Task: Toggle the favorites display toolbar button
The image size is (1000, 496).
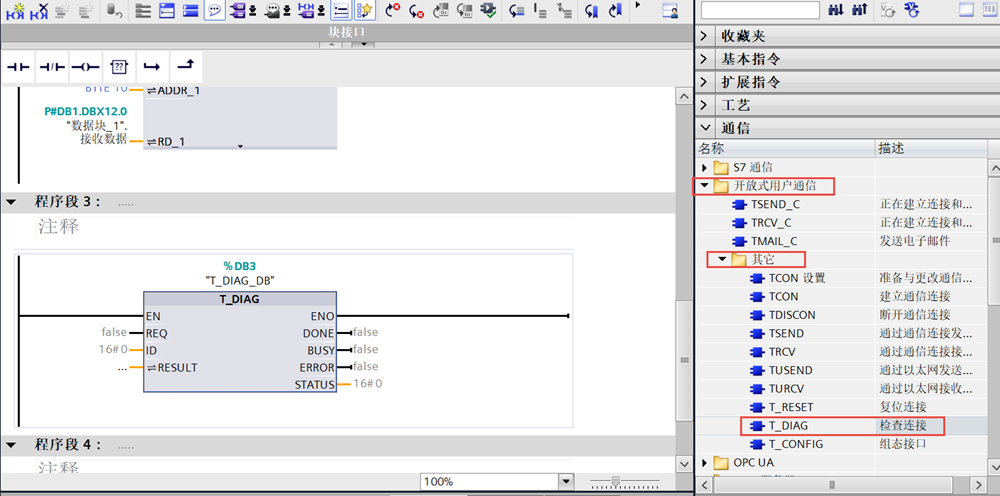Action: (366, 11)
